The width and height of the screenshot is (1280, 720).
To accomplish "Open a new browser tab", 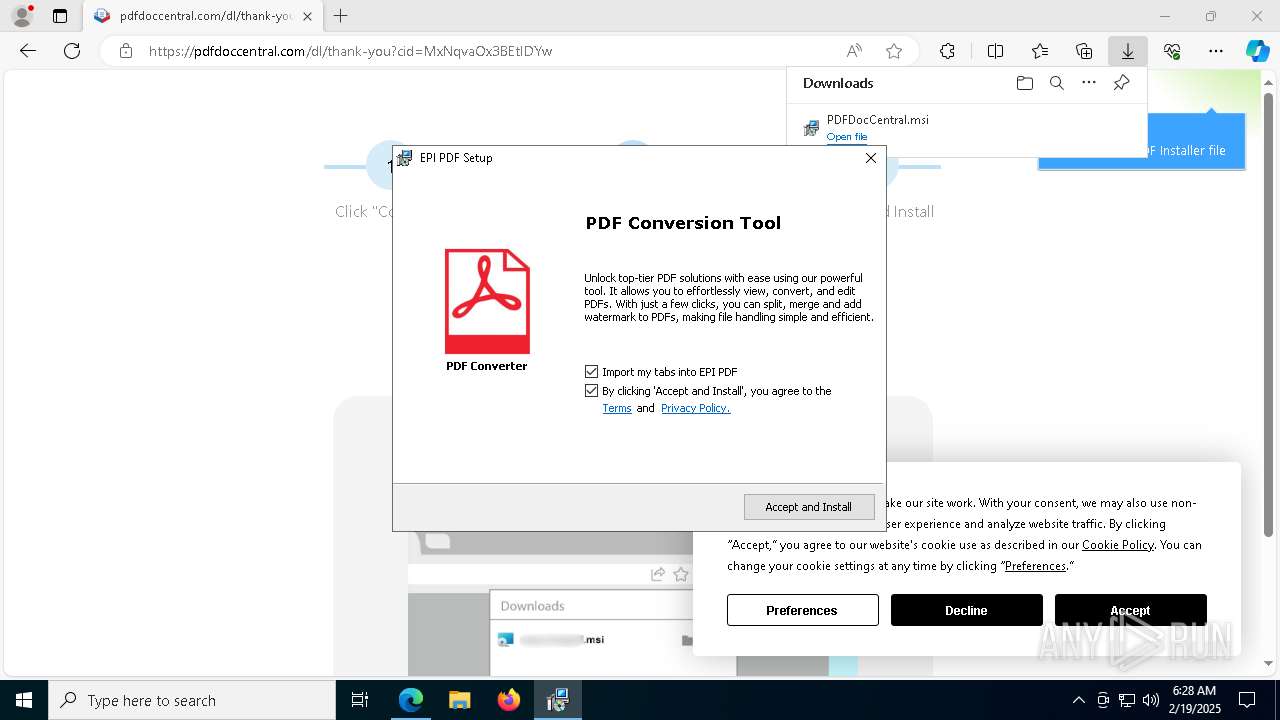I will [x=341, y=16].
